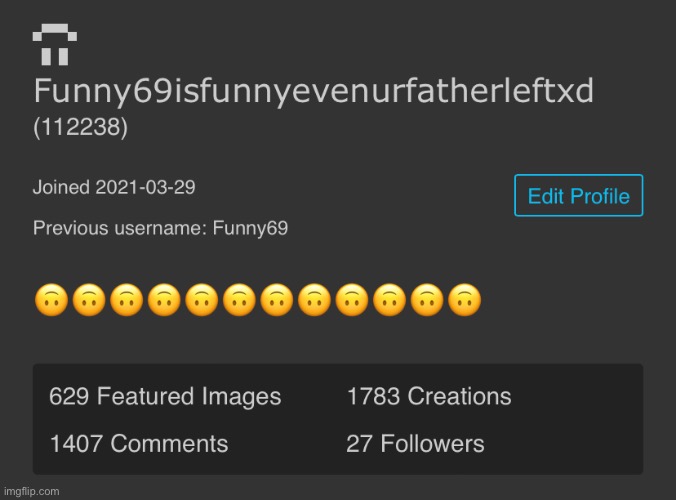This screenshot has width=676, height=500.
Task: Click the imgflip.com watermark
Action: (31, 491)
